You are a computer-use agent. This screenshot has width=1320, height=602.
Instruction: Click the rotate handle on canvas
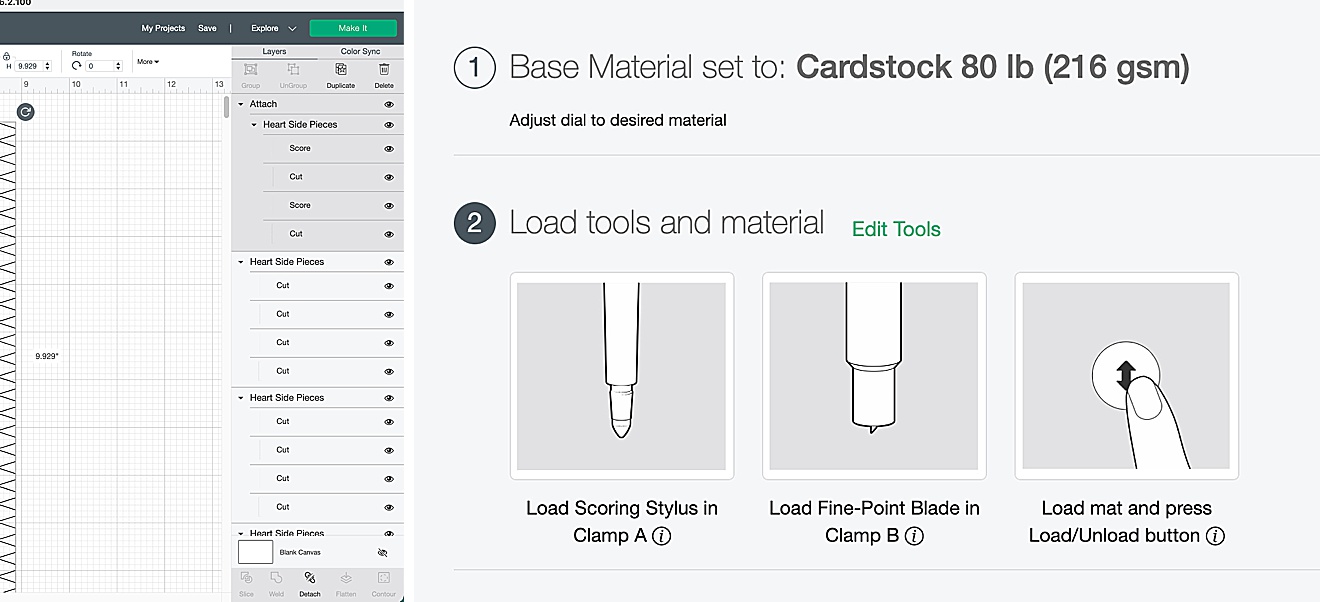click(x=26, y=112)
